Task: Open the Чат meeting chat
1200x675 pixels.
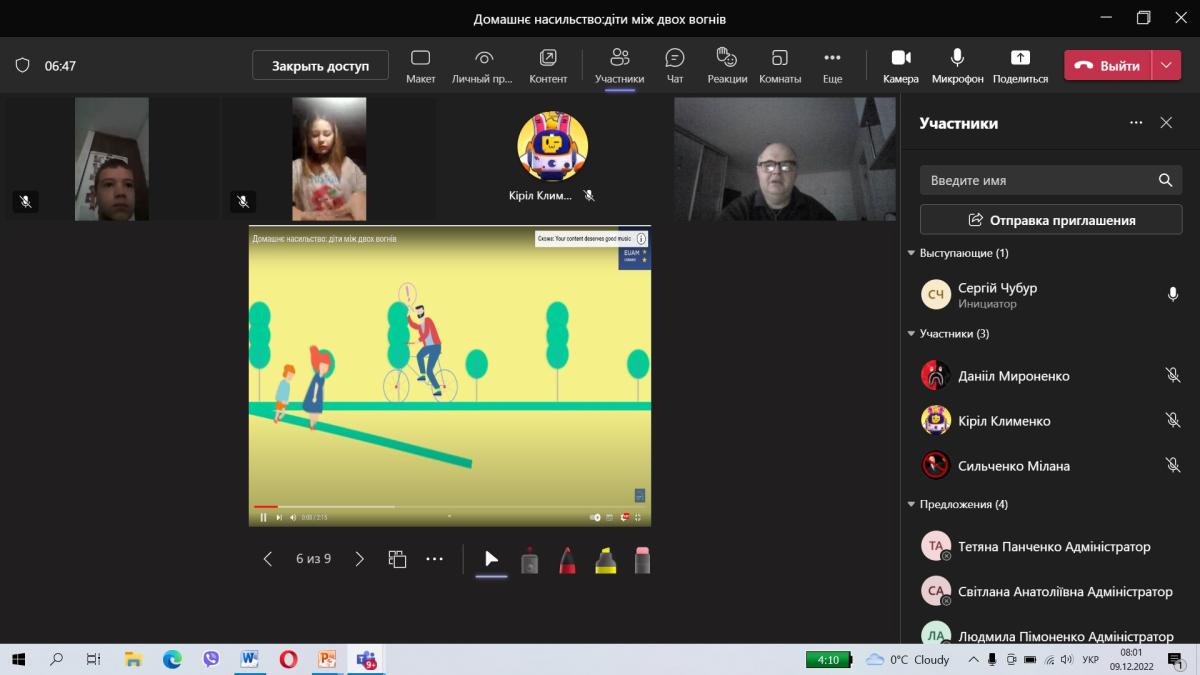Action: (675, 66)
